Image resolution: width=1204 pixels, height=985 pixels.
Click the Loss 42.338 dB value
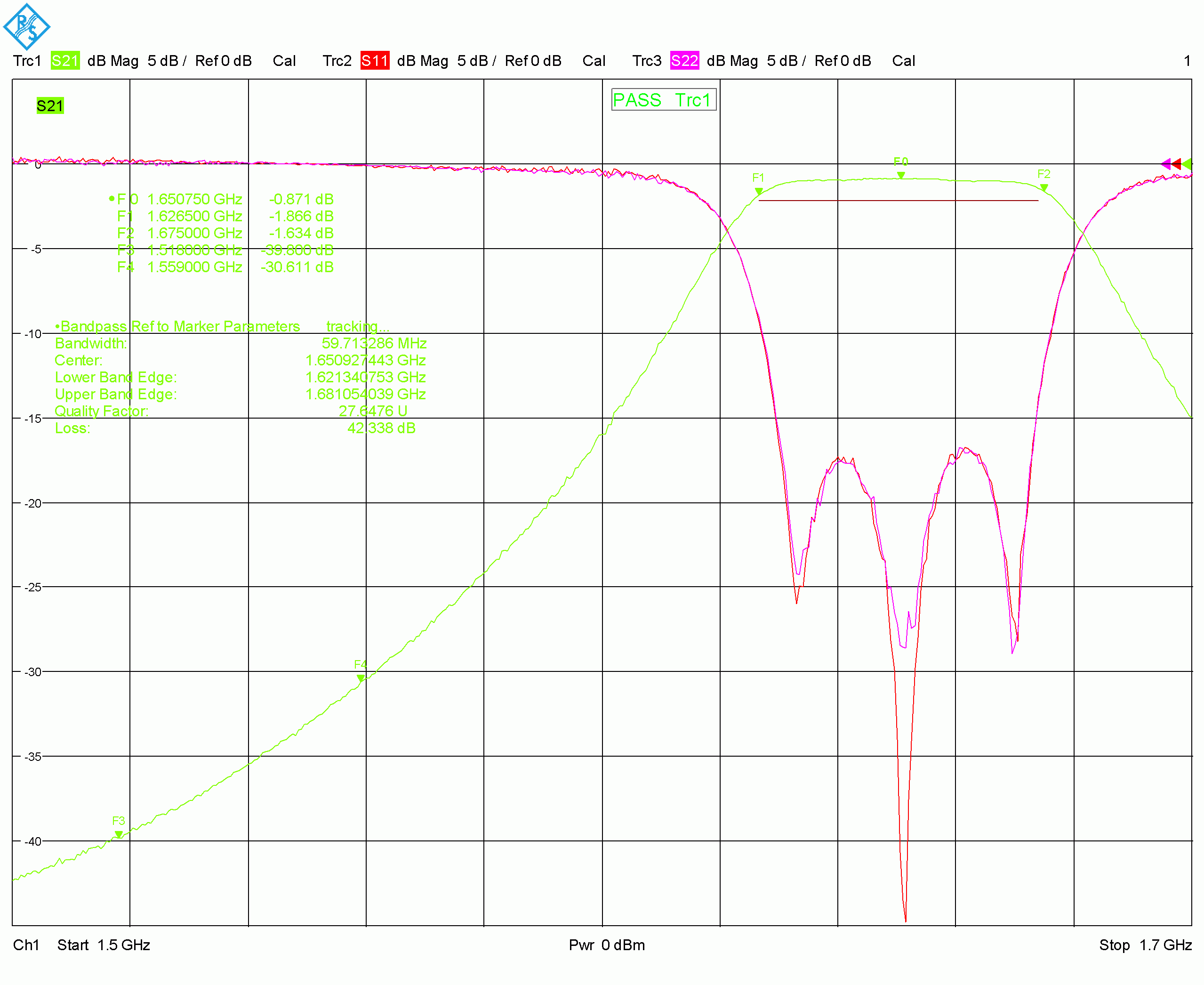tap(382, 428)
